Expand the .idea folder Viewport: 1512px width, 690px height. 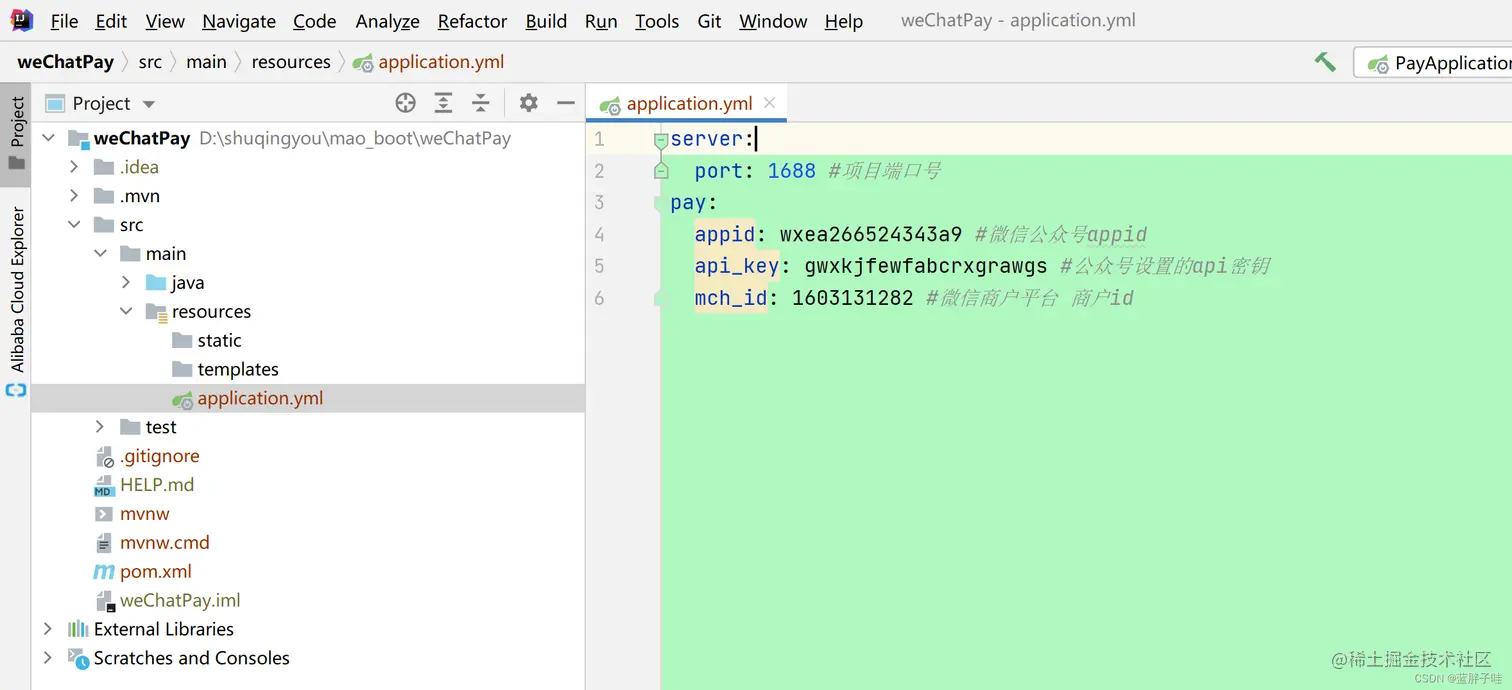pyautogui.click(x=74, y=167)
